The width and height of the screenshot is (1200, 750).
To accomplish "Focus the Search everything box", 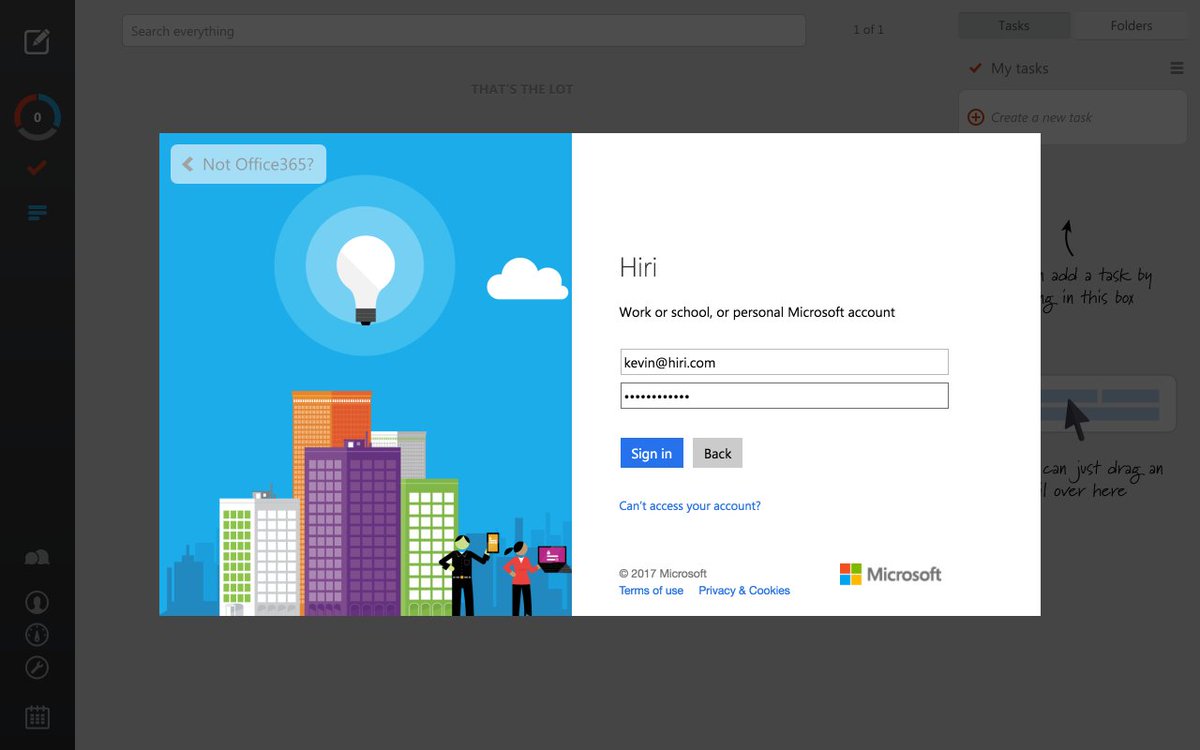I will (464, 31).
